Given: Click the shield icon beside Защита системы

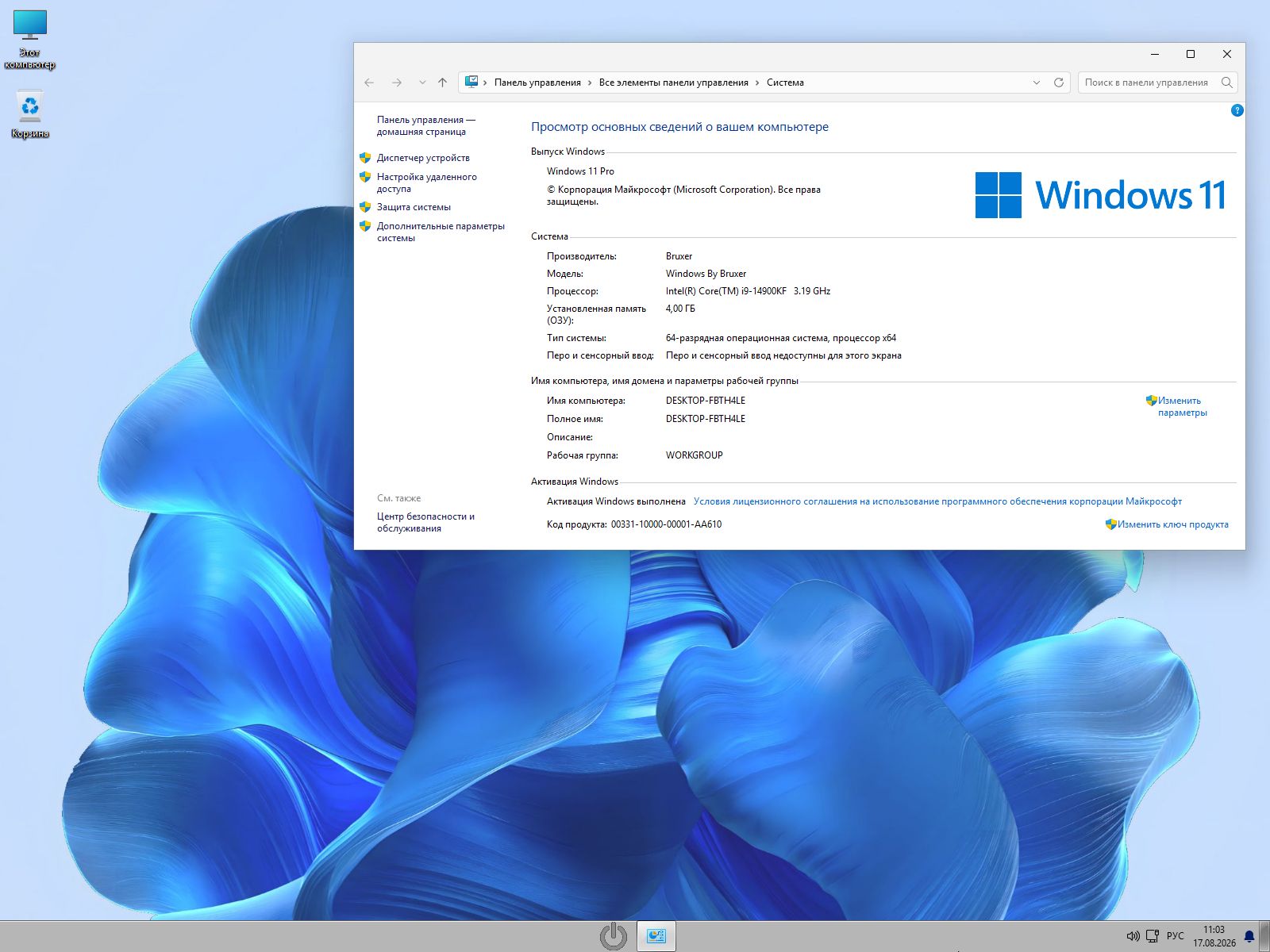Looking at the screenshot, I should tap(365, 207).
